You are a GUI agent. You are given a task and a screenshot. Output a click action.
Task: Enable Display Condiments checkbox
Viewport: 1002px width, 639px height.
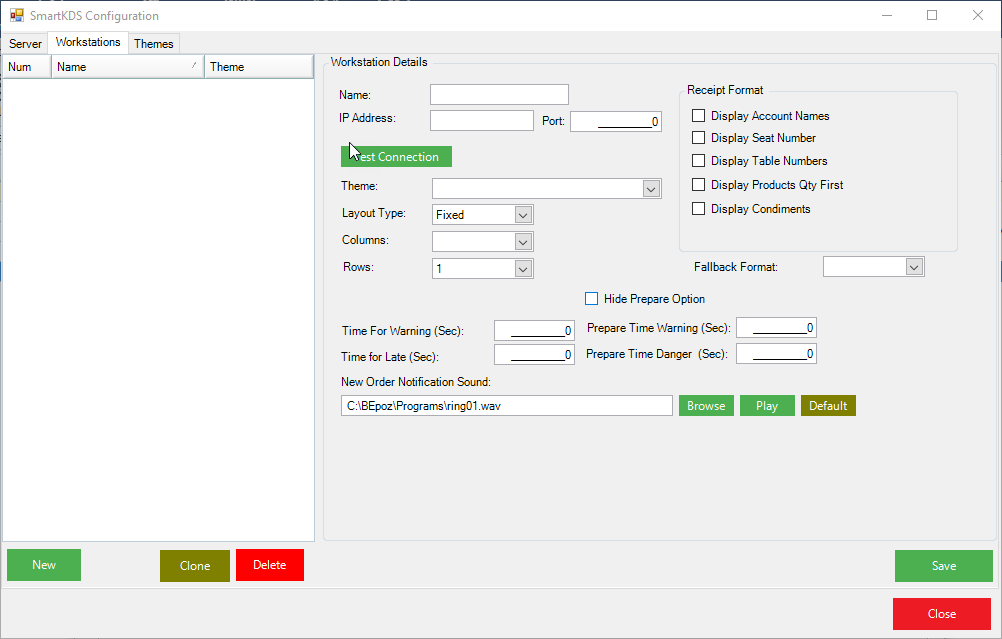pos(698,208)
